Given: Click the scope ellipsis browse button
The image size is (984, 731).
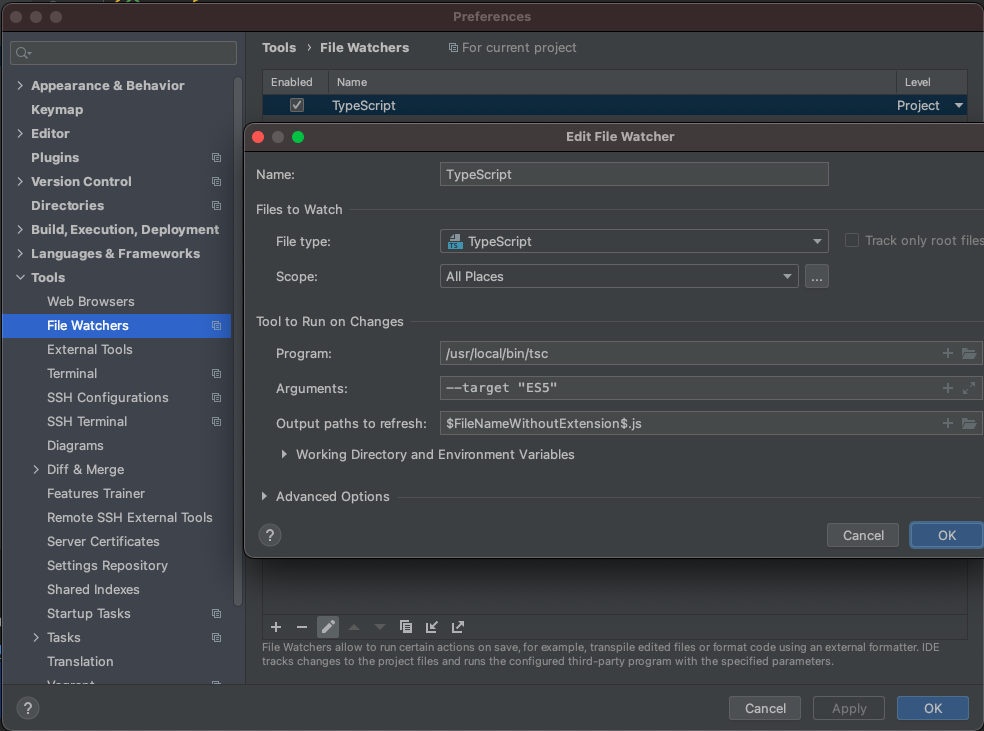Looking at the screenshot, I should click(817, 276).
